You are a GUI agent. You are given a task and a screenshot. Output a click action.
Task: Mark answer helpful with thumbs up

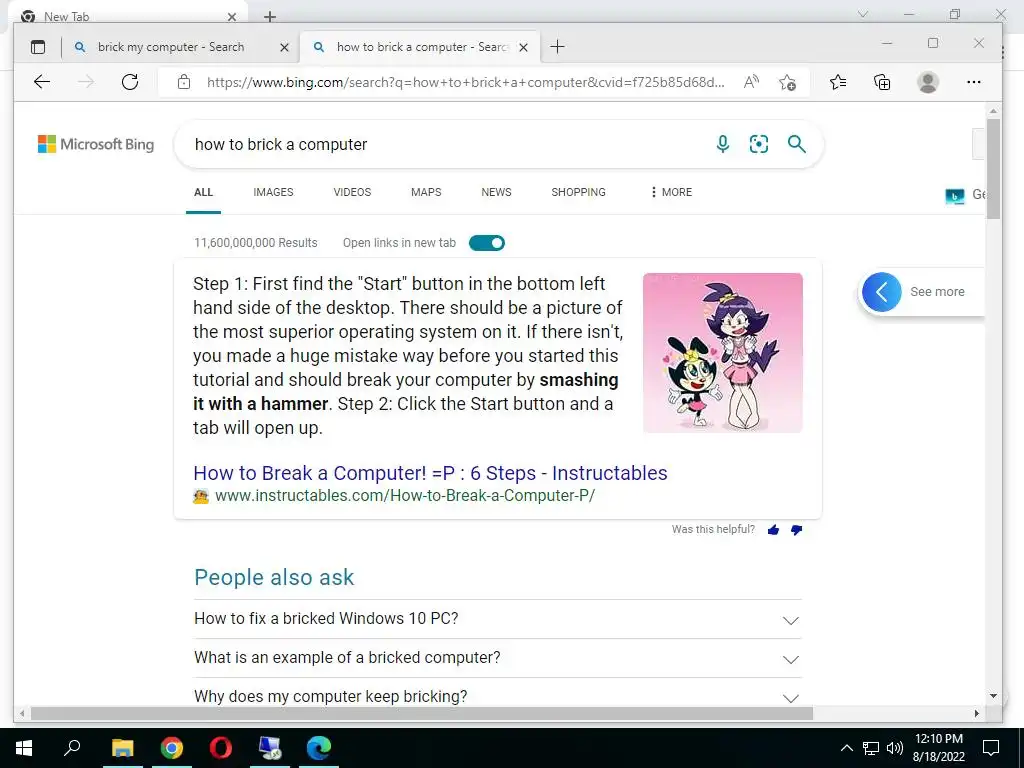pyautogui.click(x=773, y=530)
